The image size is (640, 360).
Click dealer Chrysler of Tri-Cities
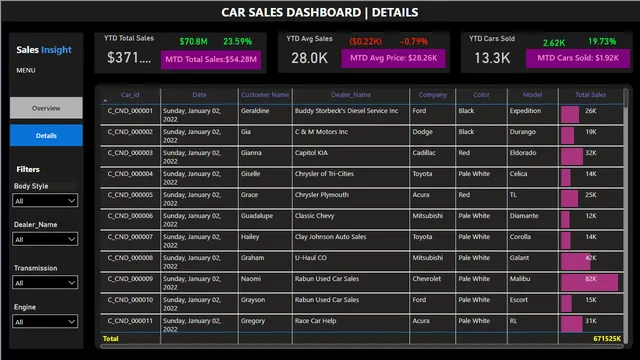click(x=324, y=174)
